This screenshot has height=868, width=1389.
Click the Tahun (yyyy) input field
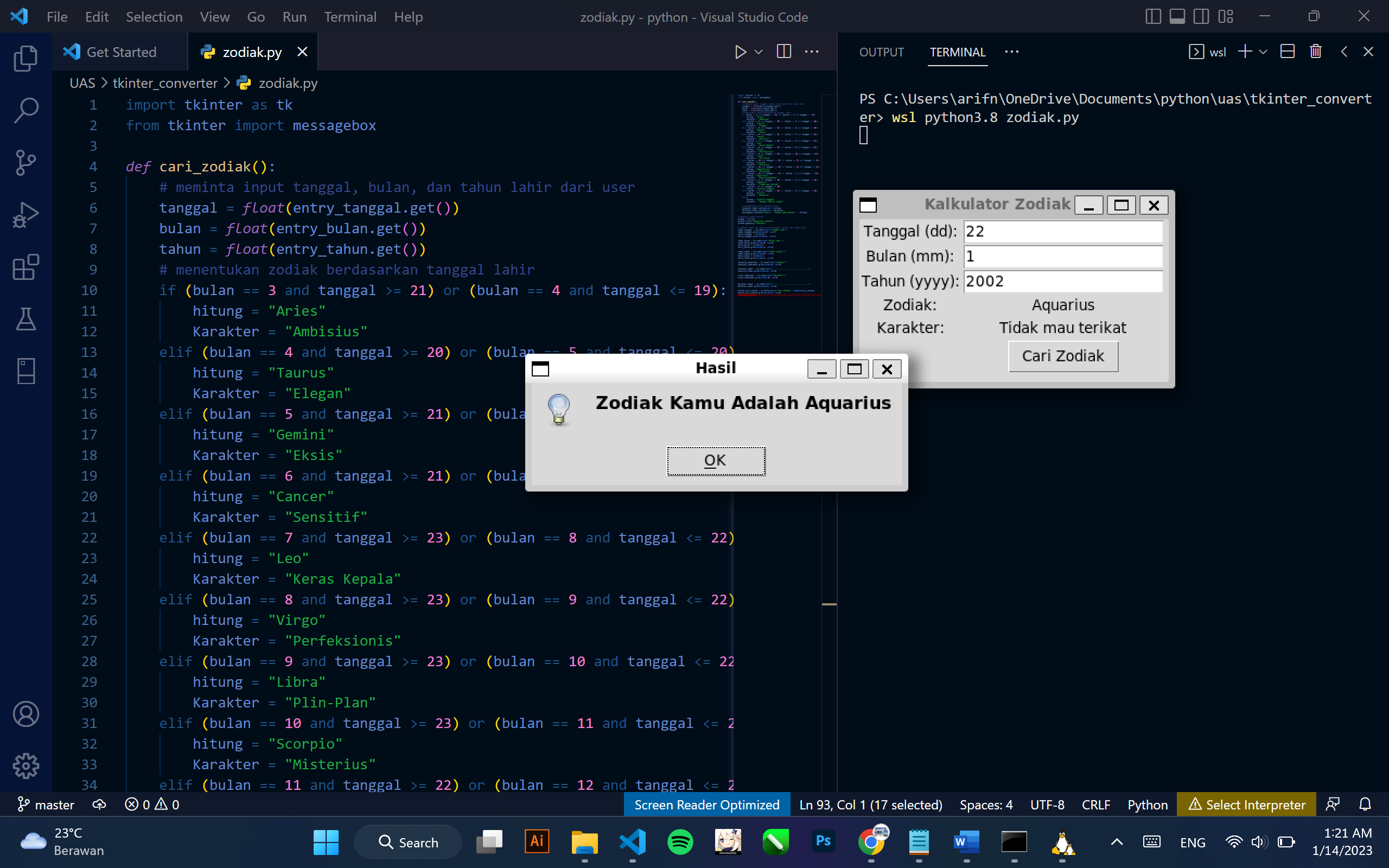[x=1063, y=282]
